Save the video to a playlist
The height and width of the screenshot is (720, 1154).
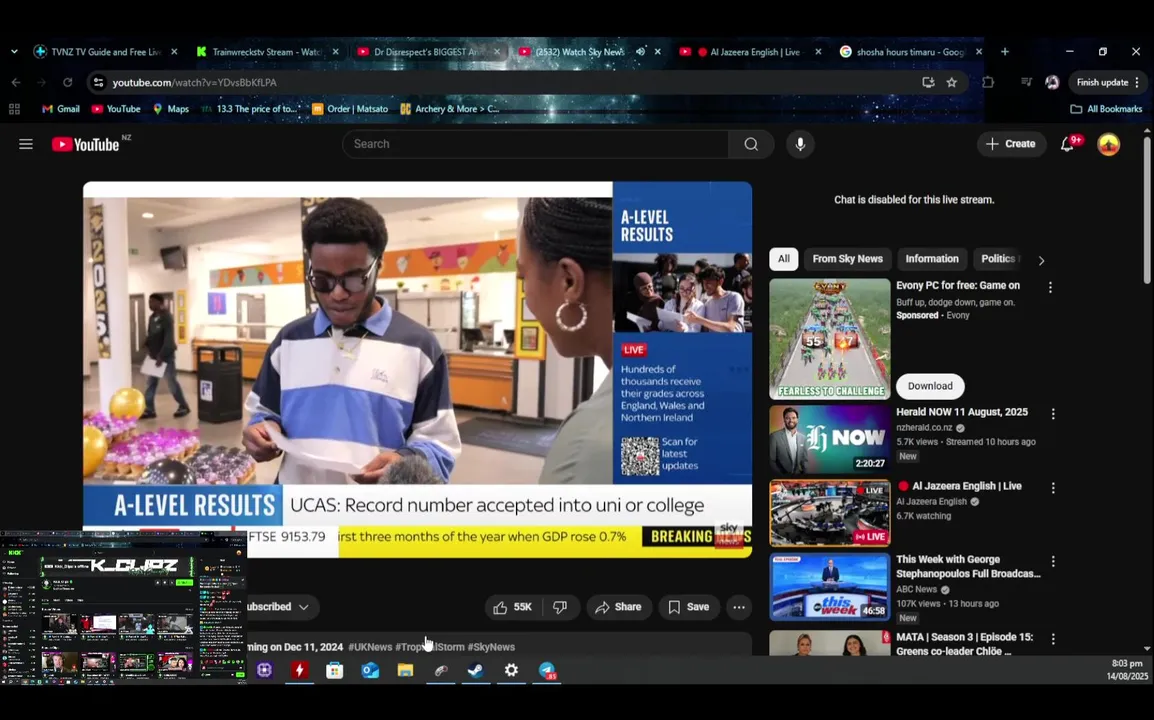point(689,607)
